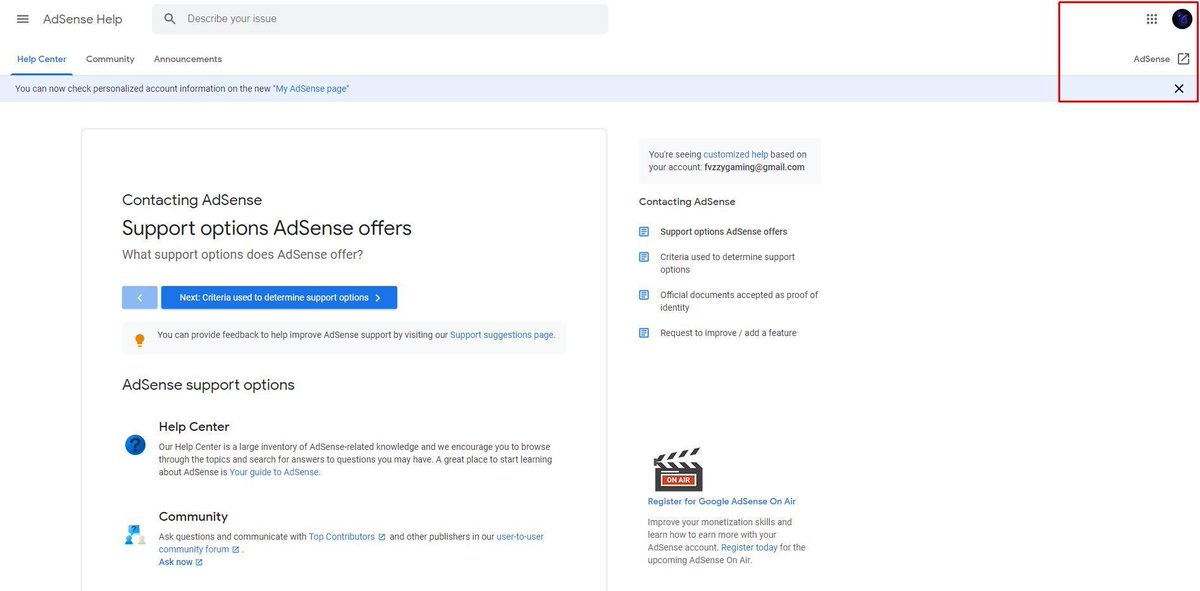Click the article icon beside Criteria used to determine
This screenshot has height=591, width=1200.
pos(644,257)
